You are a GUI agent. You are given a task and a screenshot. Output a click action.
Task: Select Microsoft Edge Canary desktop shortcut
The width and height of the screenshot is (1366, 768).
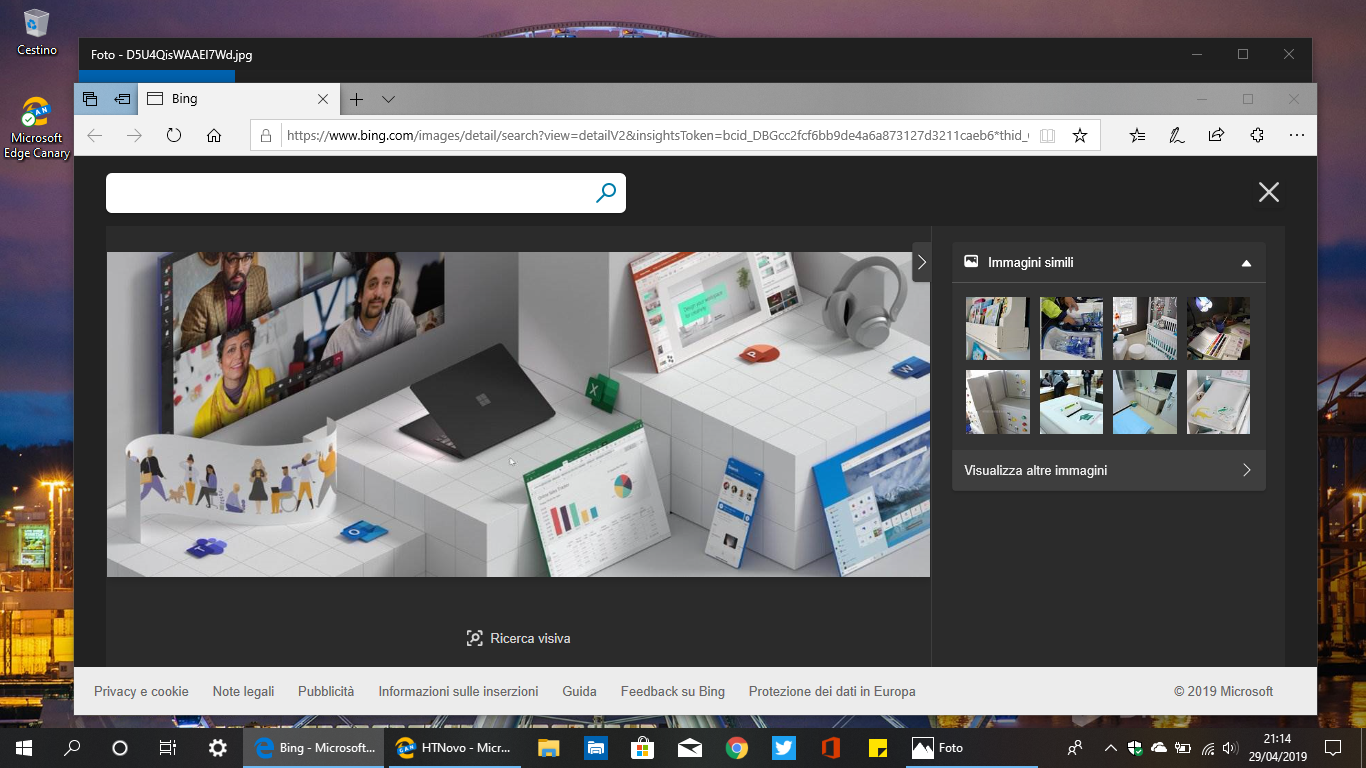click(37, 128)
